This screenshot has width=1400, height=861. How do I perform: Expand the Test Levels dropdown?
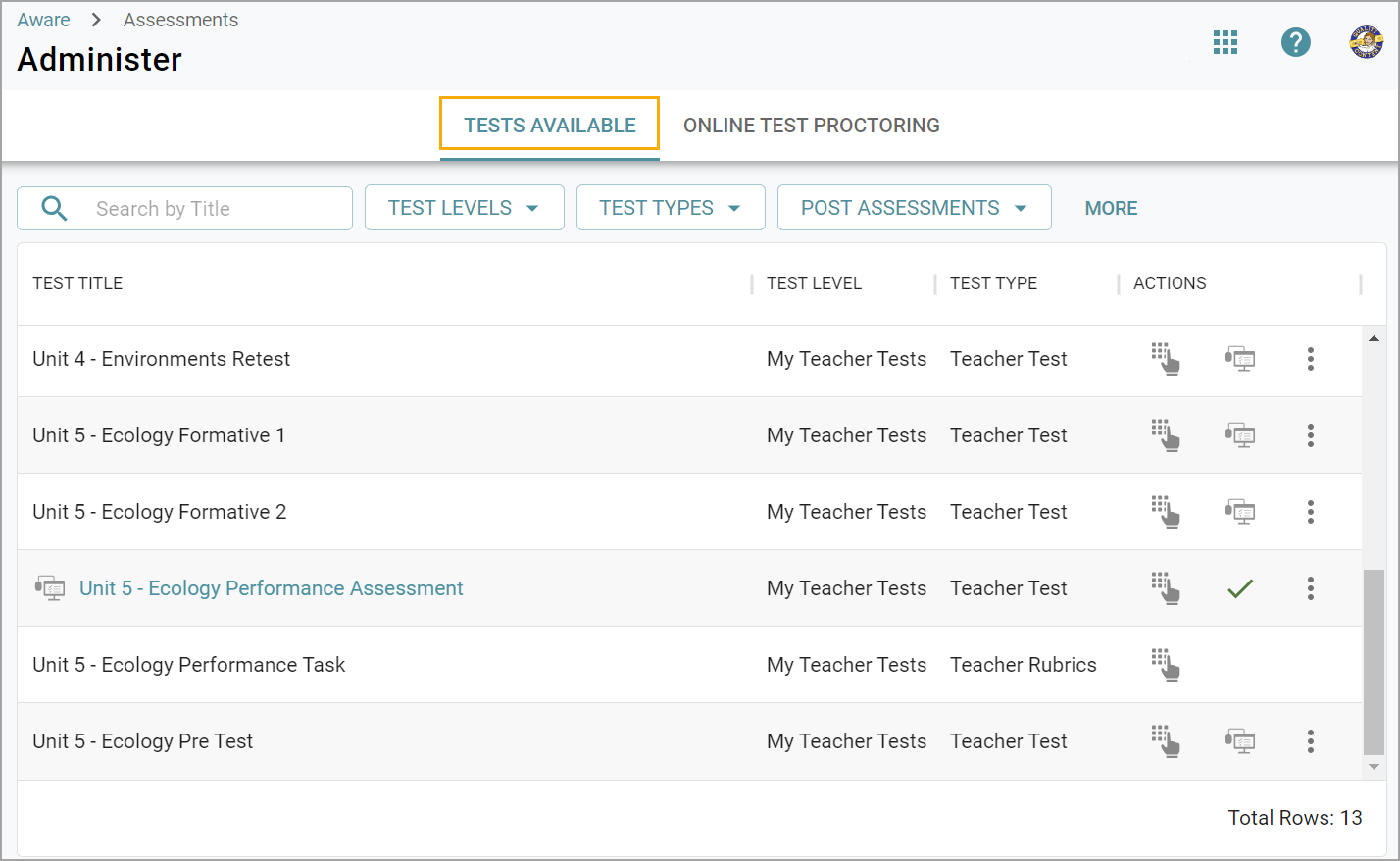(x=464, y=208)
